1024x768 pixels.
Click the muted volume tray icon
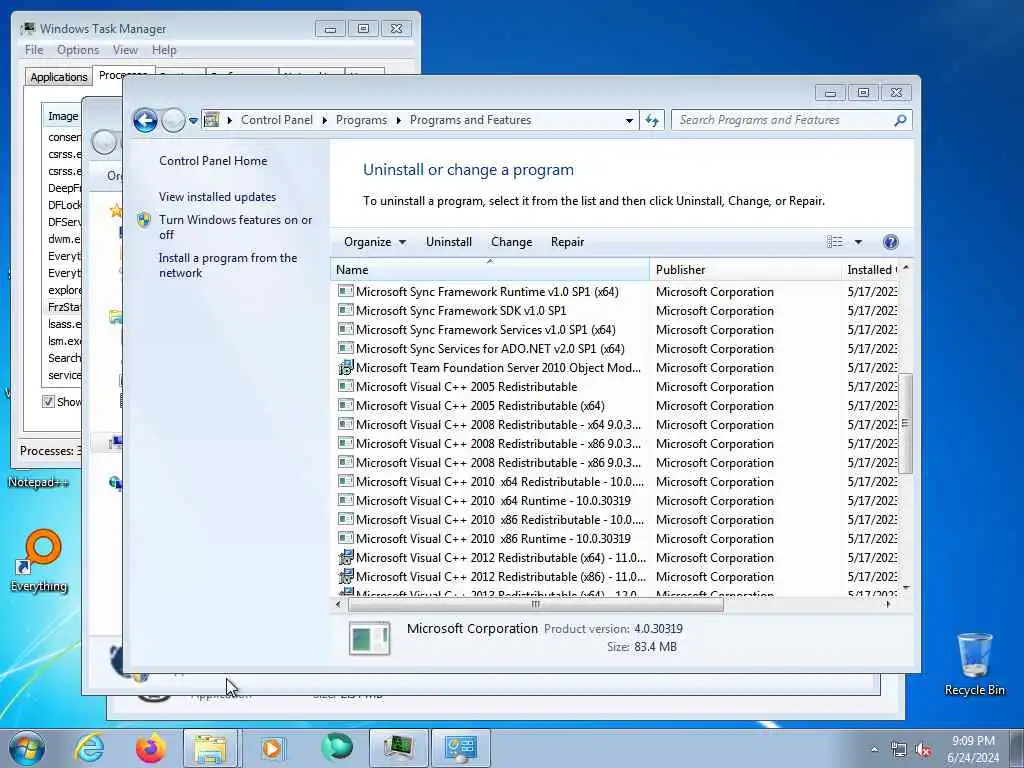[x=923, y=750]
